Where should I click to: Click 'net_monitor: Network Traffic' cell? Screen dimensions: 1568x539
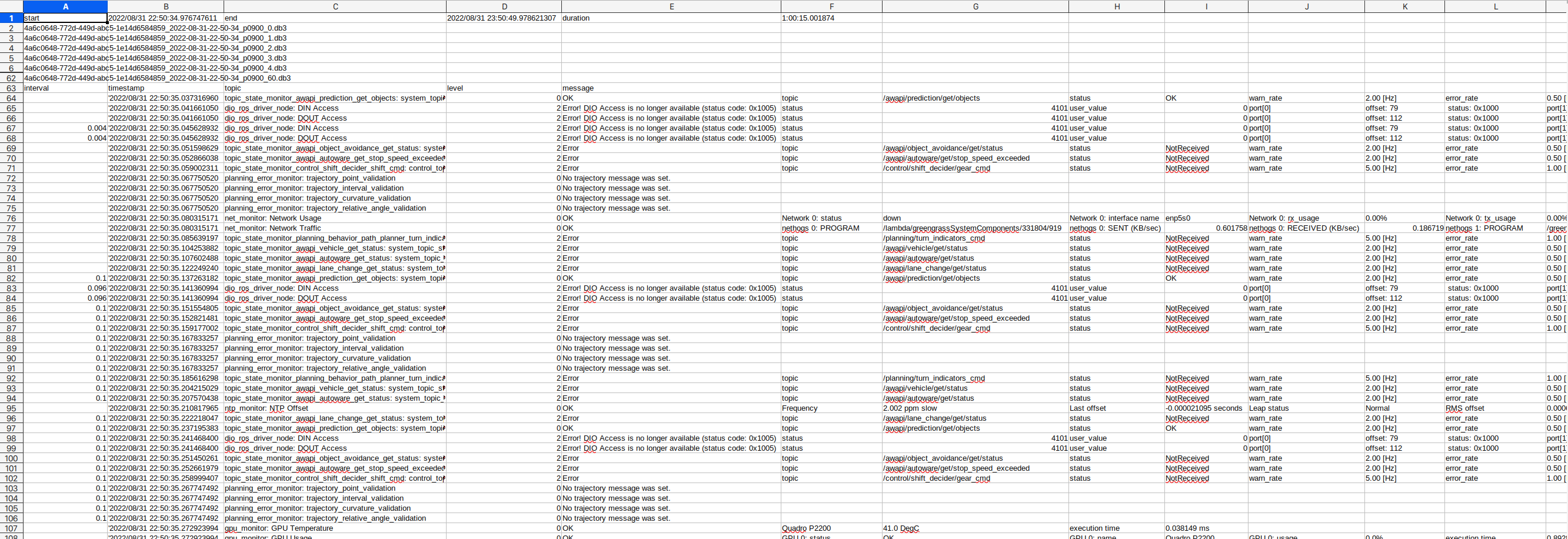pyautogui.click(x=335, y=228)
